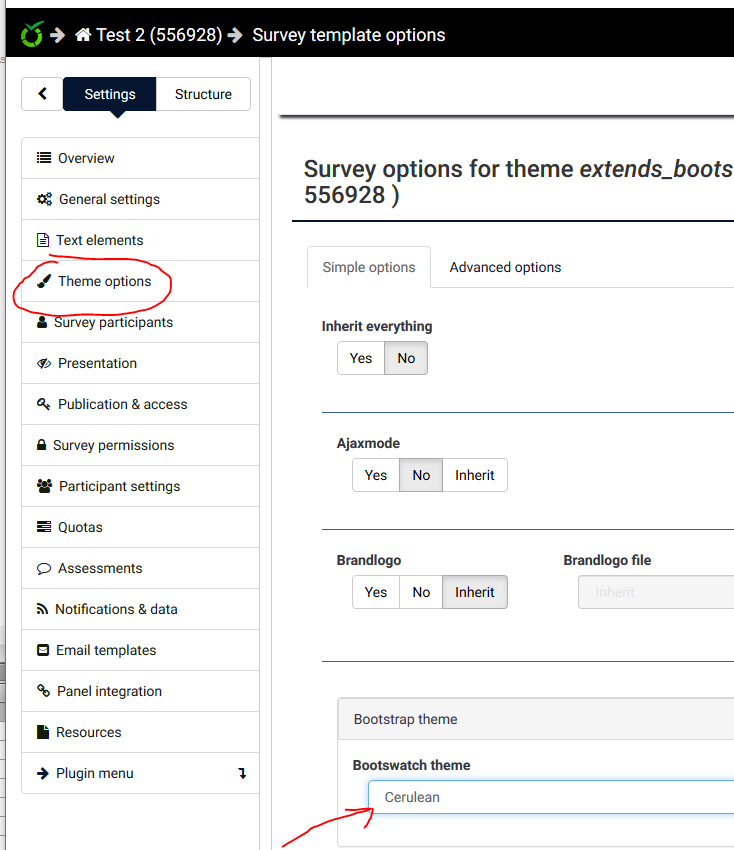The width and height of the screenshot is (734, 850).
Task: Open Survey template options breadcrumb link
Action: click(x=348, y=35)
